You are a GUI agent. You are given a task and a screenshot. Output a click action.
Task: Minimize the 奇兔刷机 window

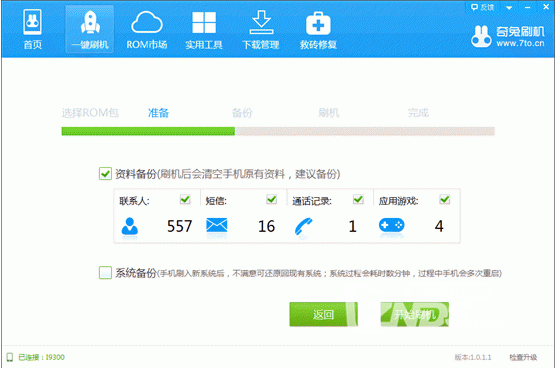tap(528, 7)
